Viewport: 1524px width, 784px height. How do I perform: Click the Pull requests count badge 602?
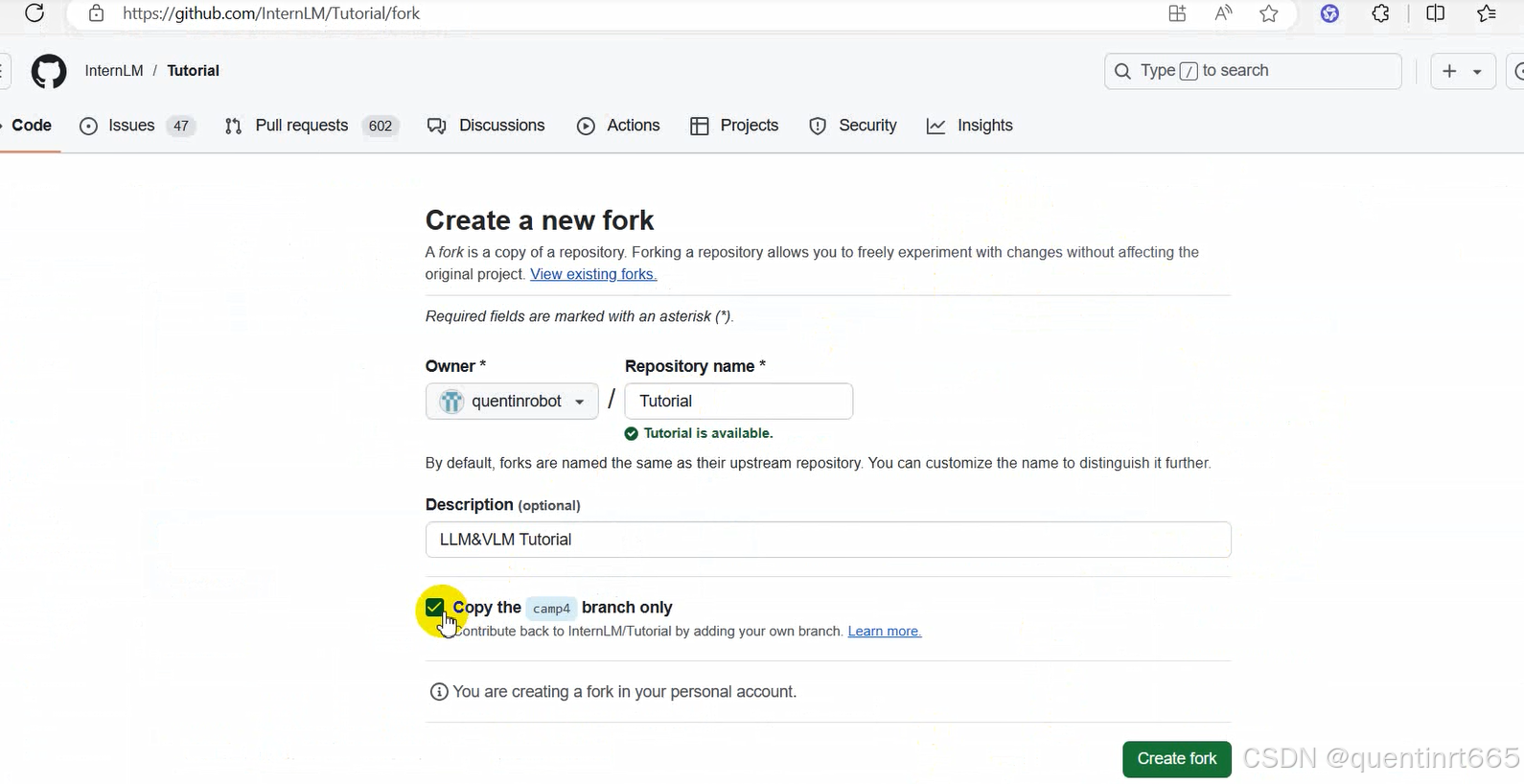(381, 126)
